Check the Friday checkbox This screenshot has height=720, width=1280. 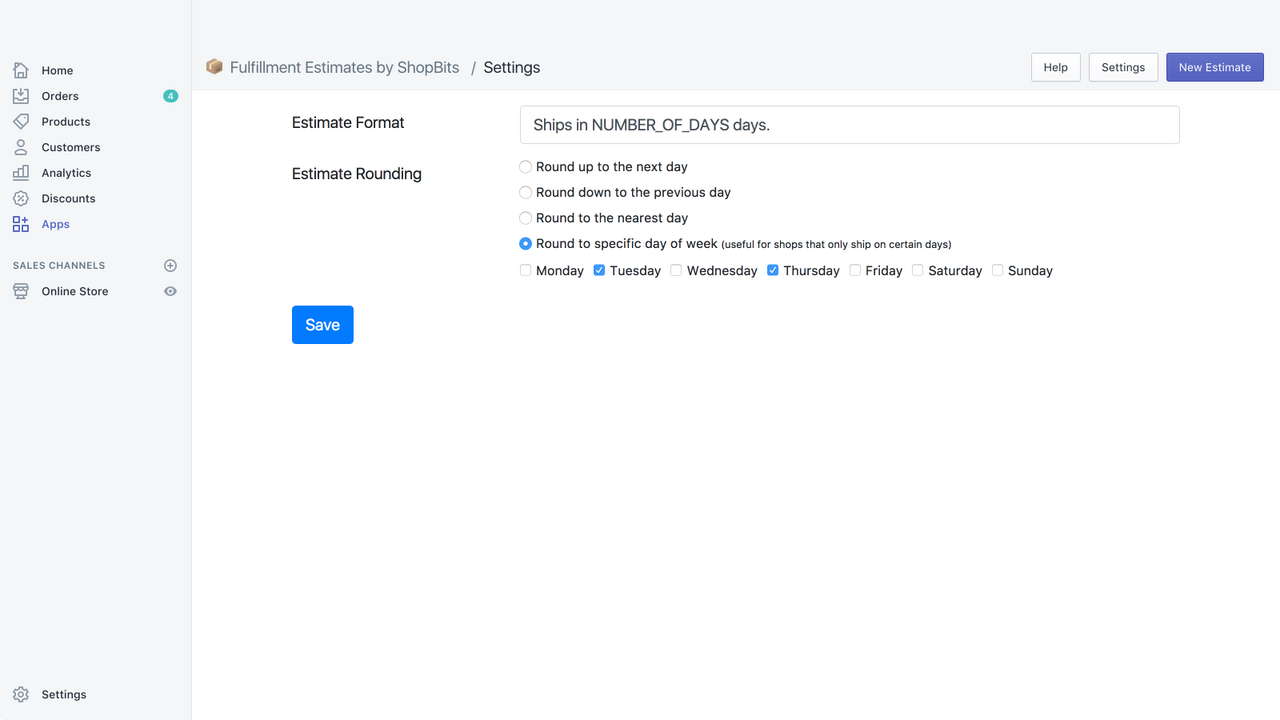click(855, 270)
